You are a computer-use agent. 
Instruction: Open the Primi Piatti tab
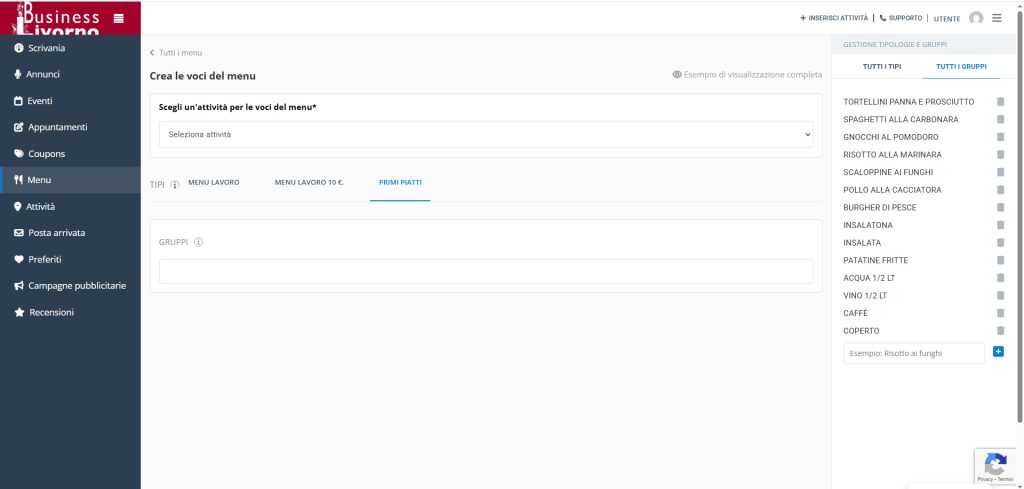click(399, 183)
